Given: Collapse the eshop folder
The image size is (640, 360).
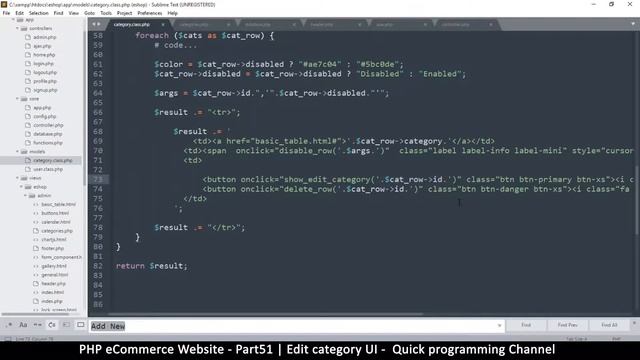Looking at the screenshot, I should tap(21, 187).
